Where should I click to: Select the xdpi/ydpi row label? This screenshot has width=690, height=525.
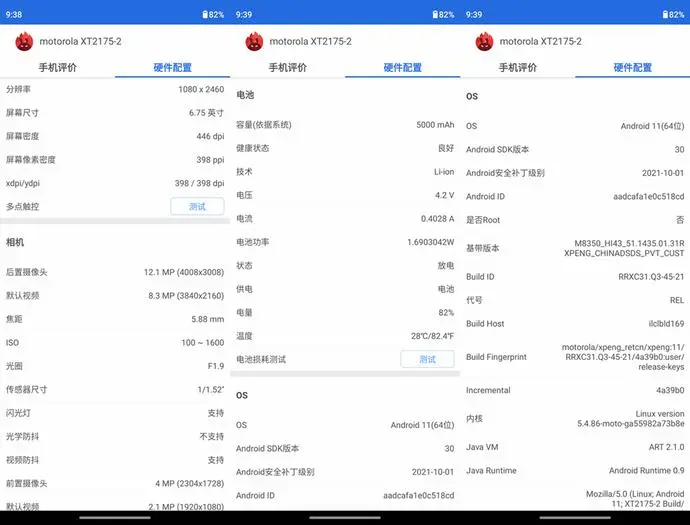coord(23,183)
